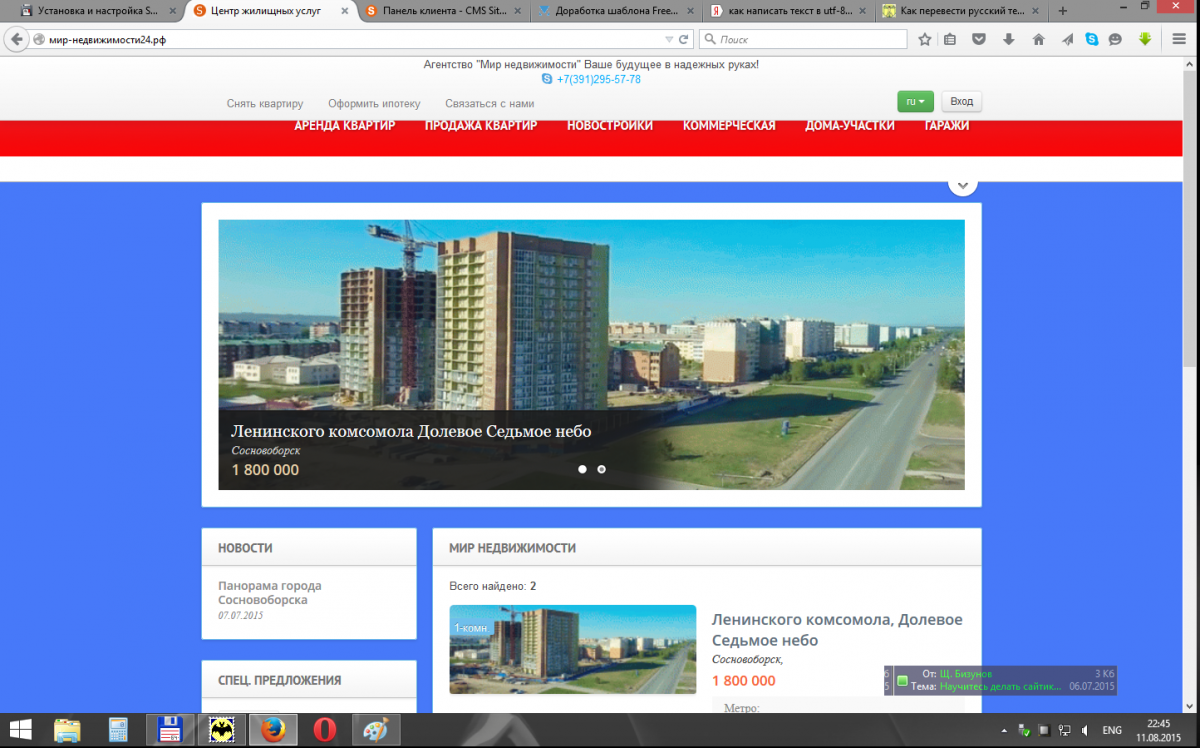The width and height of the screenshot is (1200, 748).
Task: Open the 'Новостройки' menu item
Action: [610, 126]
